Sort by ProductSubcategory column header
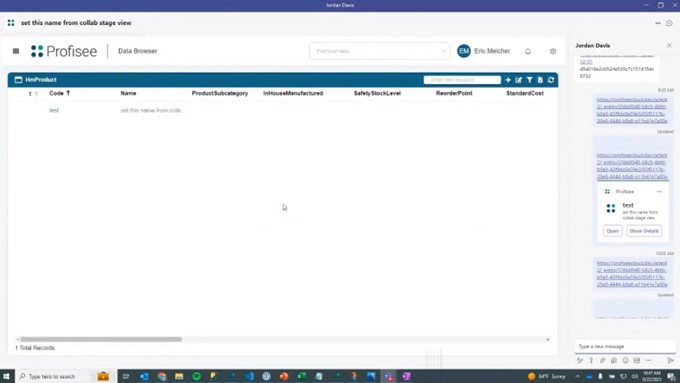Screen dimensions: 680x383 coord(220,93)
